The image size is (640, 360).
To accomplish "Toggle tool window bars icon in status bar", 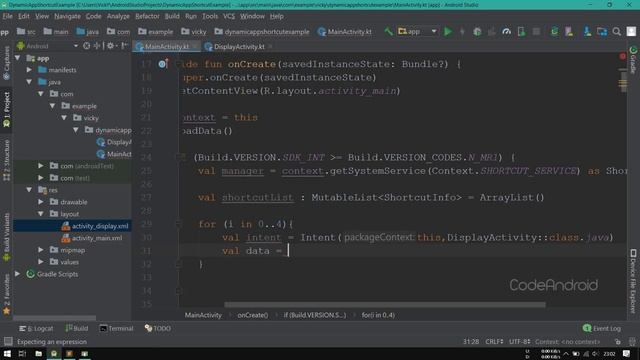I will (x=8, y=341).
